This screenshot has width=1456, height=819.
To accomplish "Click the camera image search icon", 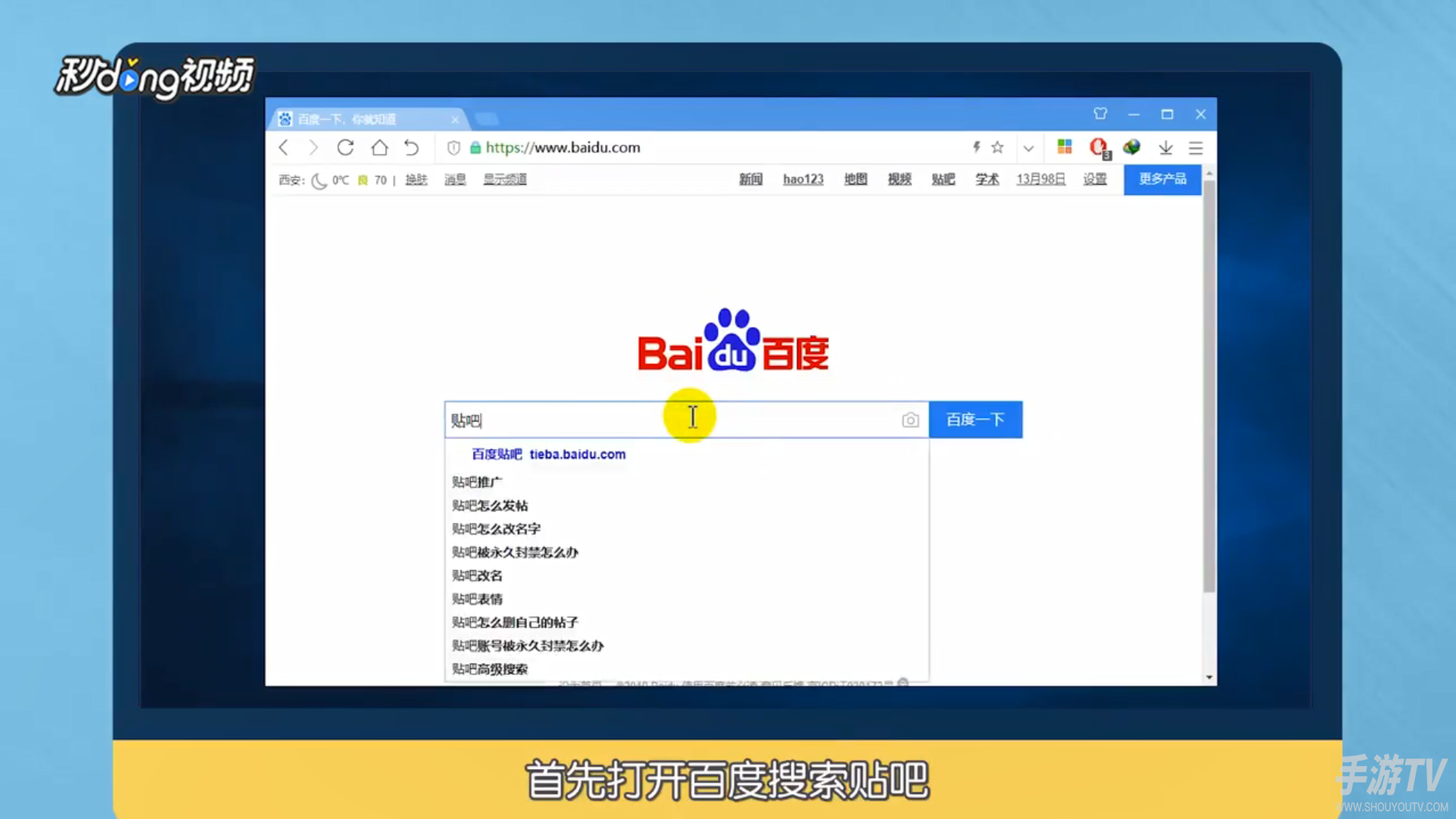I will 910,419.
